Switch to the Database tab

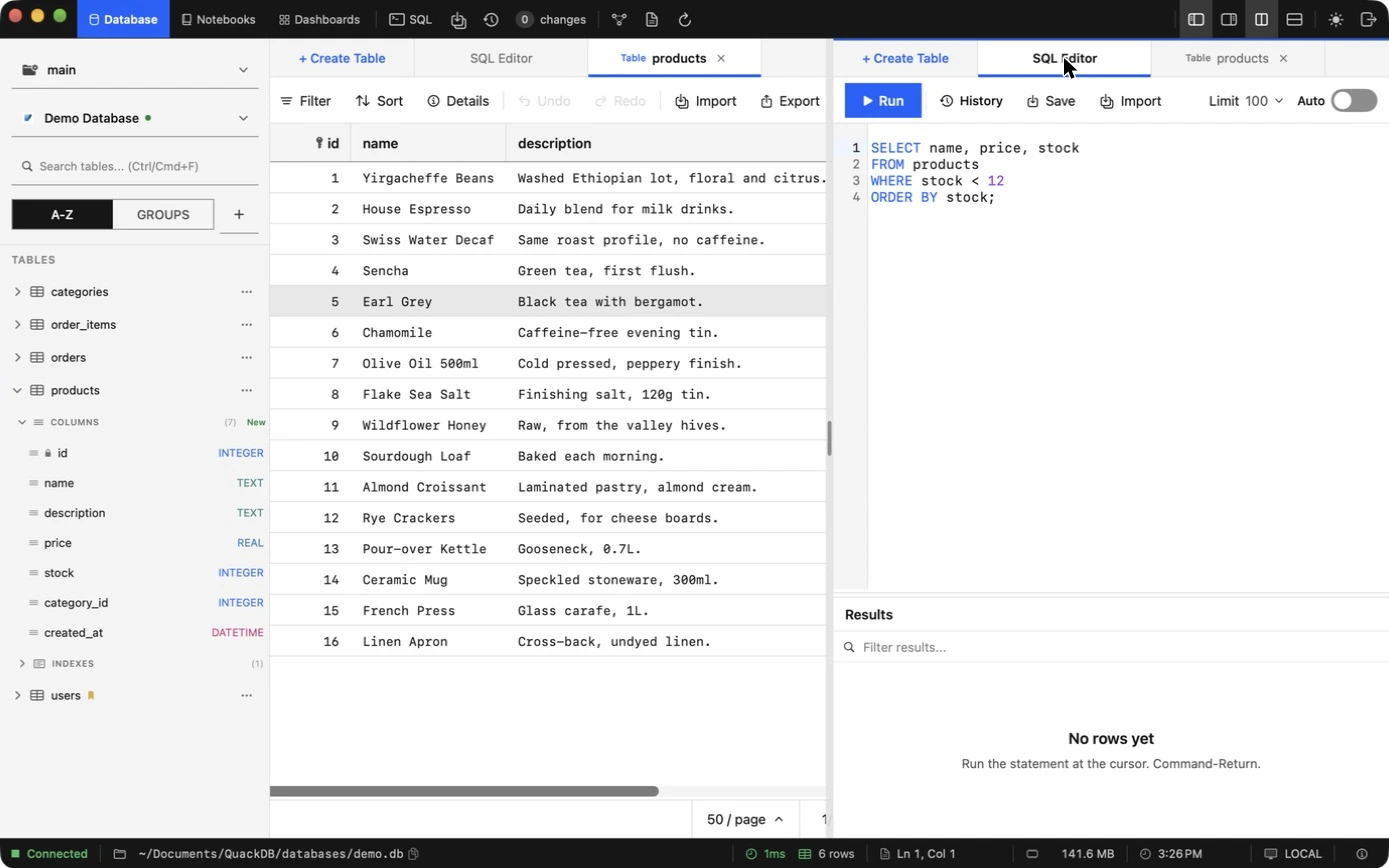pos(124,19)
